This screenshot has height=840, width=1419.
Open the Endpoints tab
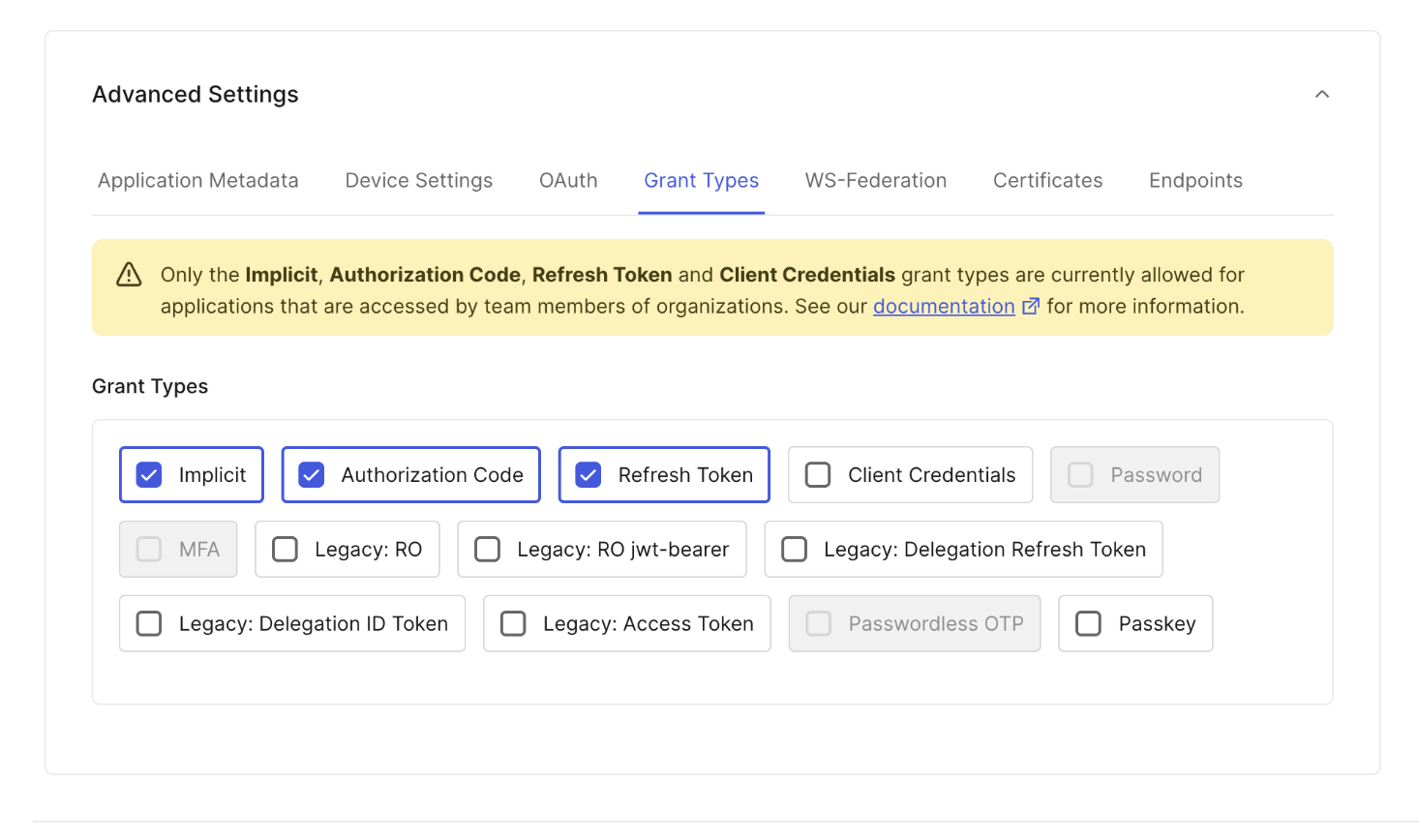tap(1195, 180)
